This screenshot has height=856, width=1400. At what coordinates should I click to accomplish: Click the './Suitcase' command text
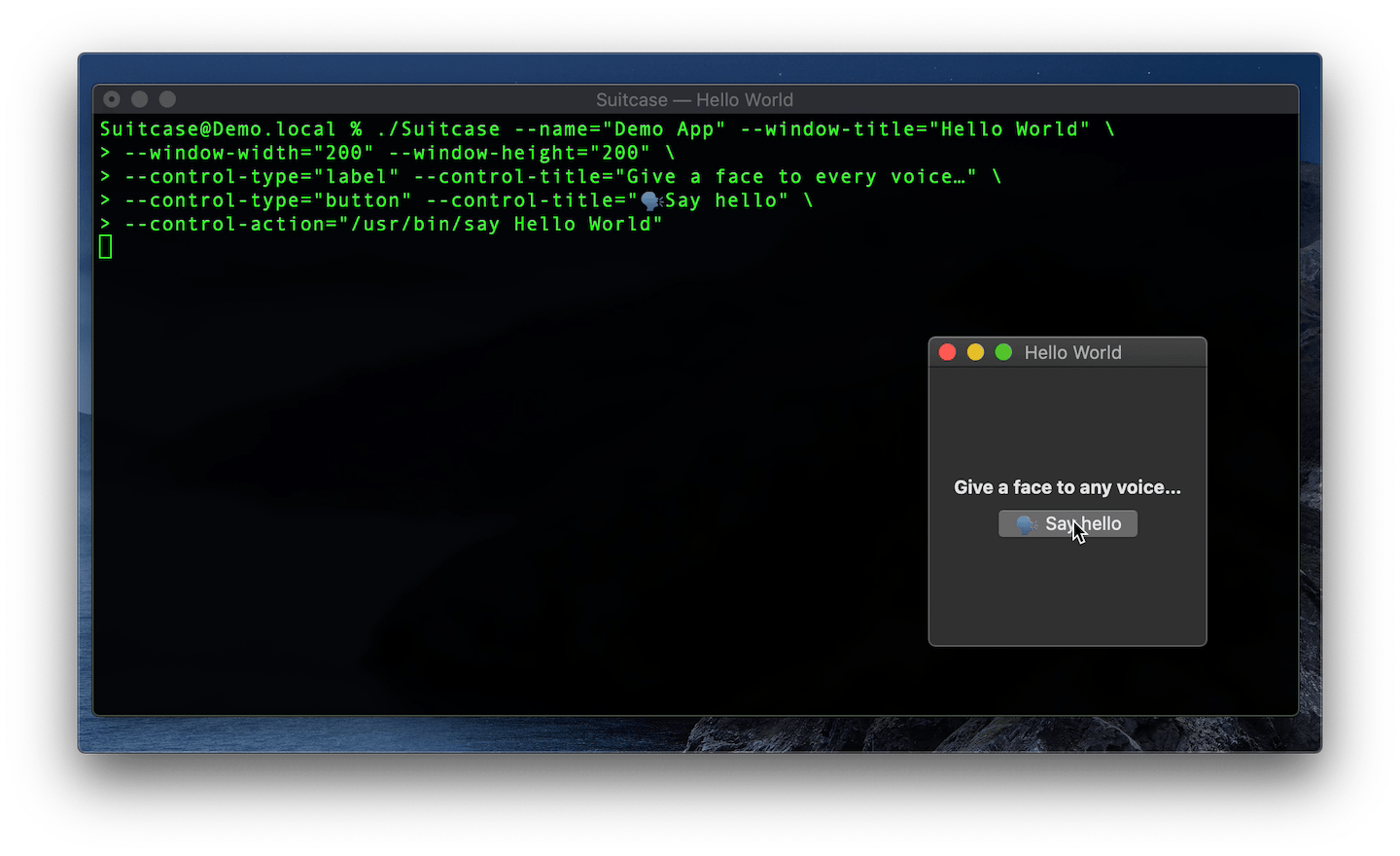coord(438,129)
